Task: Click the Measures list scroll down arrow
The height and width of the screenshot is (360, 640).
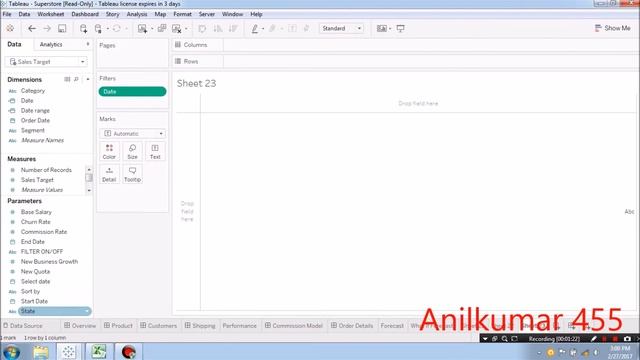Action: tap(89, 190)
